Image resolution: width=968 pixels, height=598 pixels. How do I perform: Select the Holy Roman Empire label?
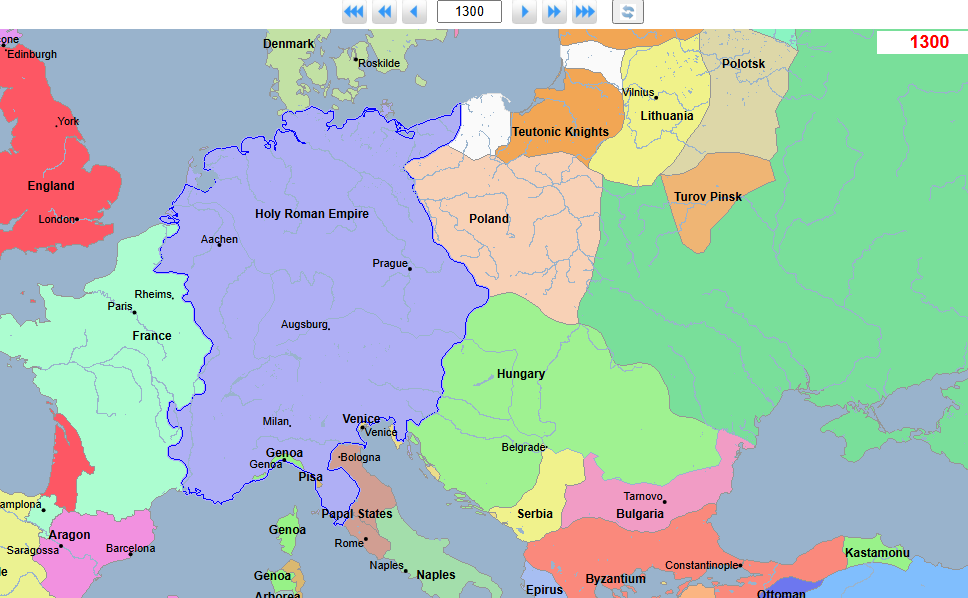click(x=312, y=214)
